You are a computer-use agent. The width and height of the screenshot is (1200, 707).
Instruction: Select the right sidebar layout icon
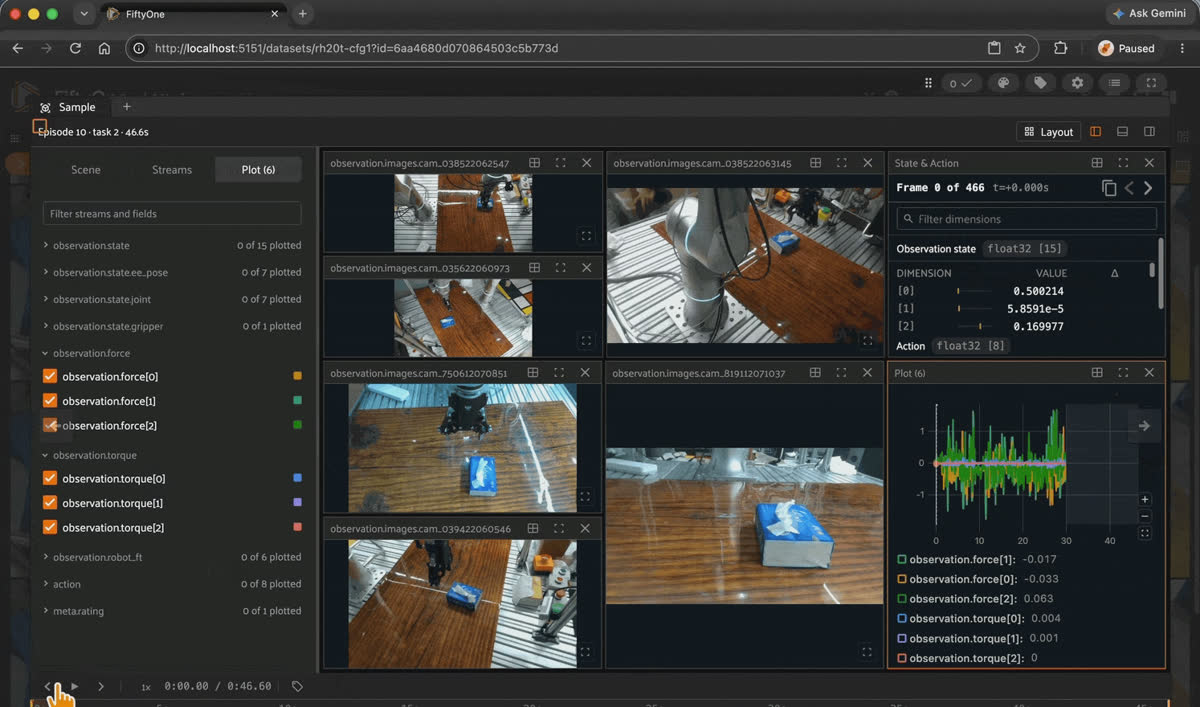point(1149,131)
